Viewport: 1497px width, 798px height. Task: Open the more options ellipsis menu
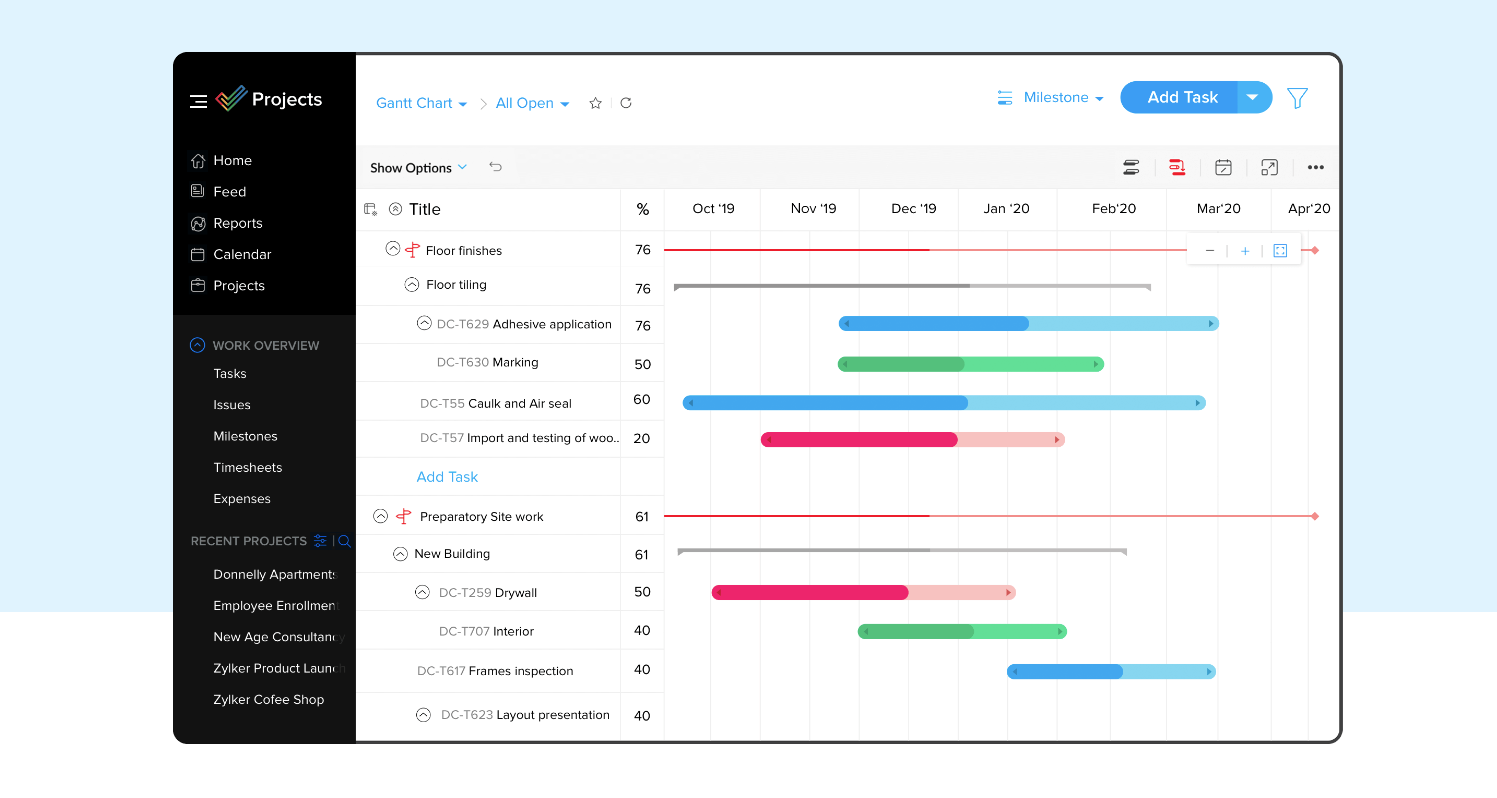pyautogui.click(x=1316, y=167)
